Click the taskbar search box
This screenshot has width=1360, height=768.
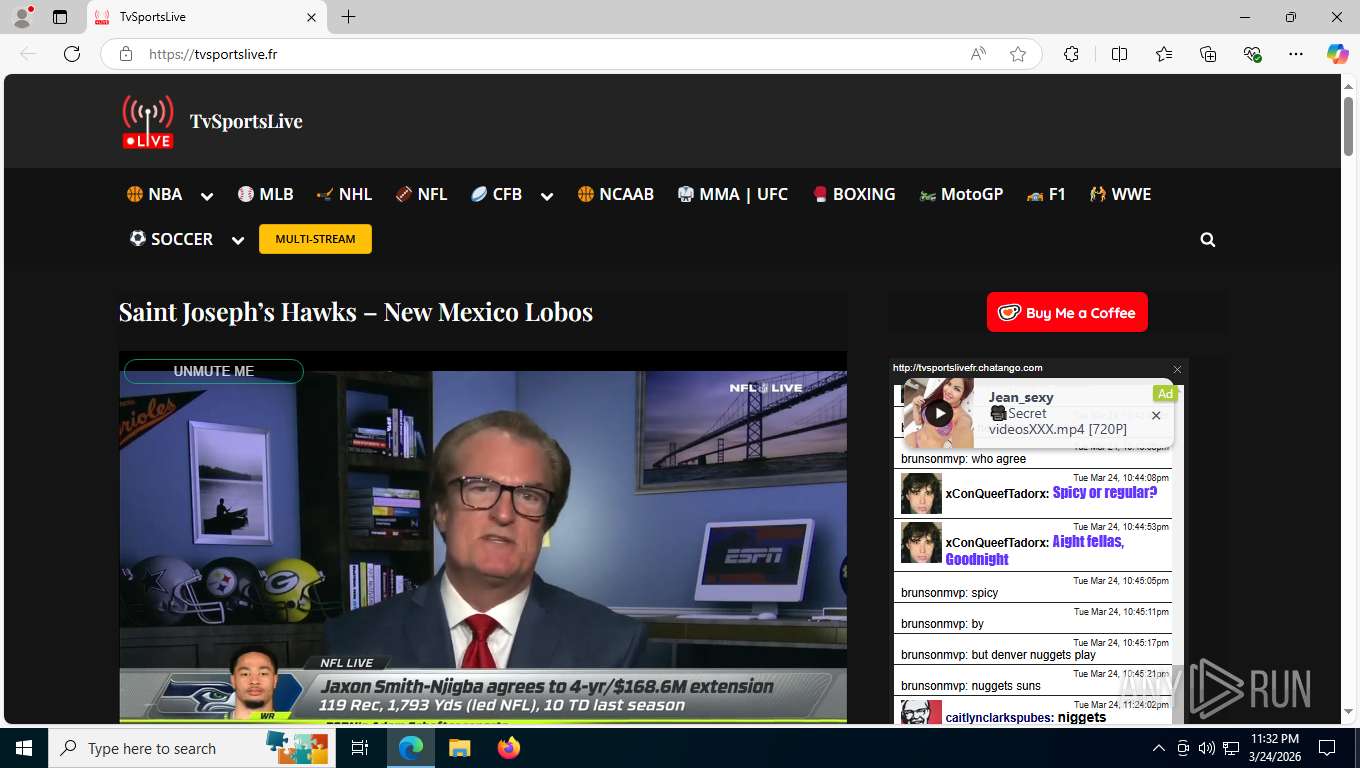click(192, 748)
